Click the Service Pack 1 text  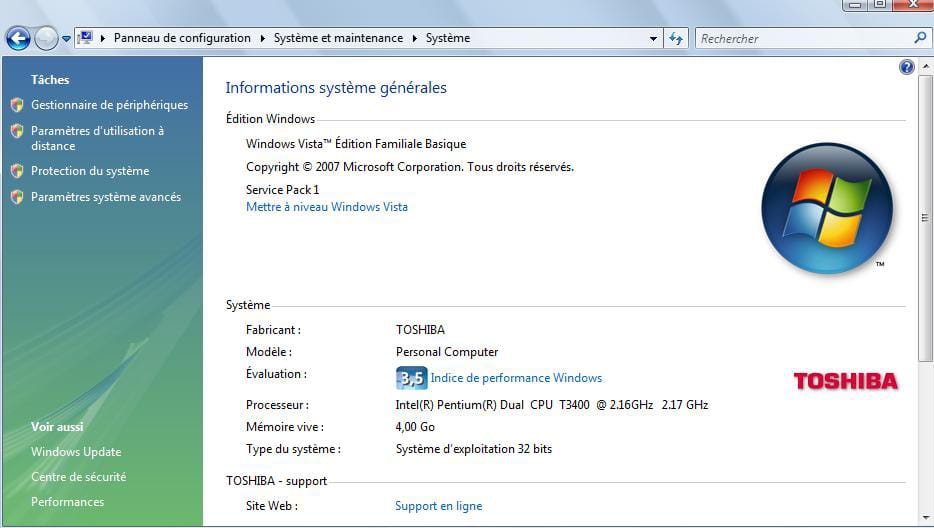point(283,190)
